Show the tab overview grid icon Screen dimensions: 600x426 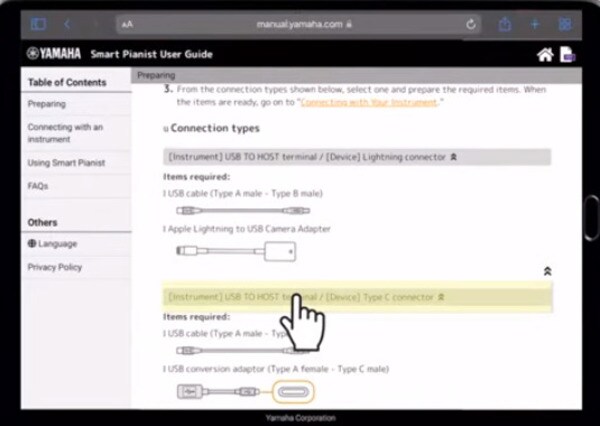[x=565, y=24]
